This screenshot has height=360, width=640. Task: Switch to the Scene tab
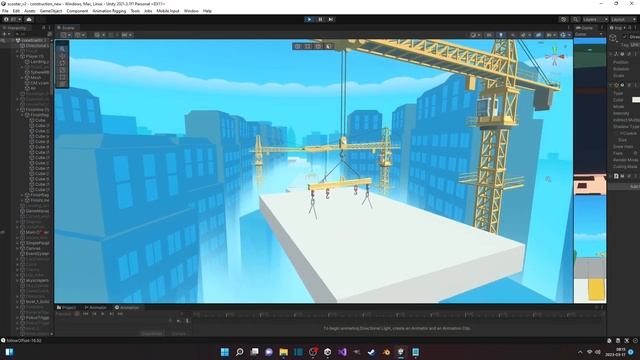pos(66,28)
